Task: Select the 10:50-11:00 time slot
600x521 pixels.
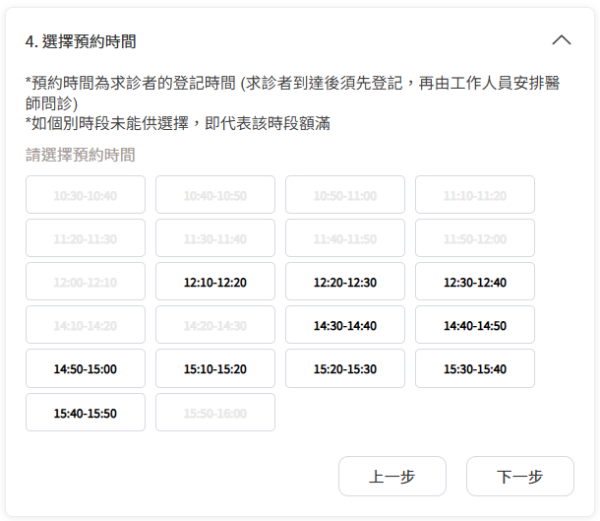Action: tap(345, 195)
